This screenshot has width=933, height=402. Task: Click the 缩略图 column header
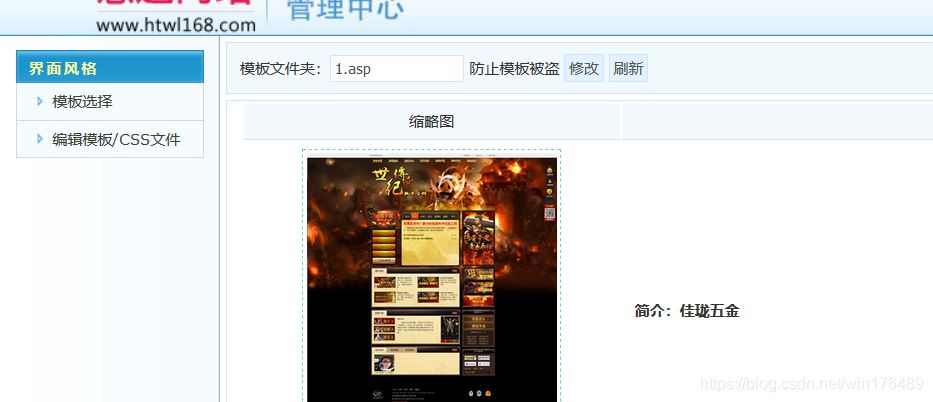point(431,122)
